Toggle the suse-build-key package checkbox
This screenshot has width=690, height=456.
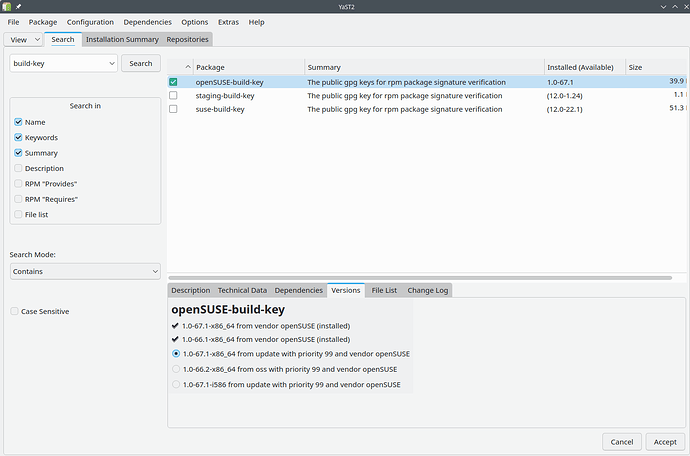click(x=173, y=109)
